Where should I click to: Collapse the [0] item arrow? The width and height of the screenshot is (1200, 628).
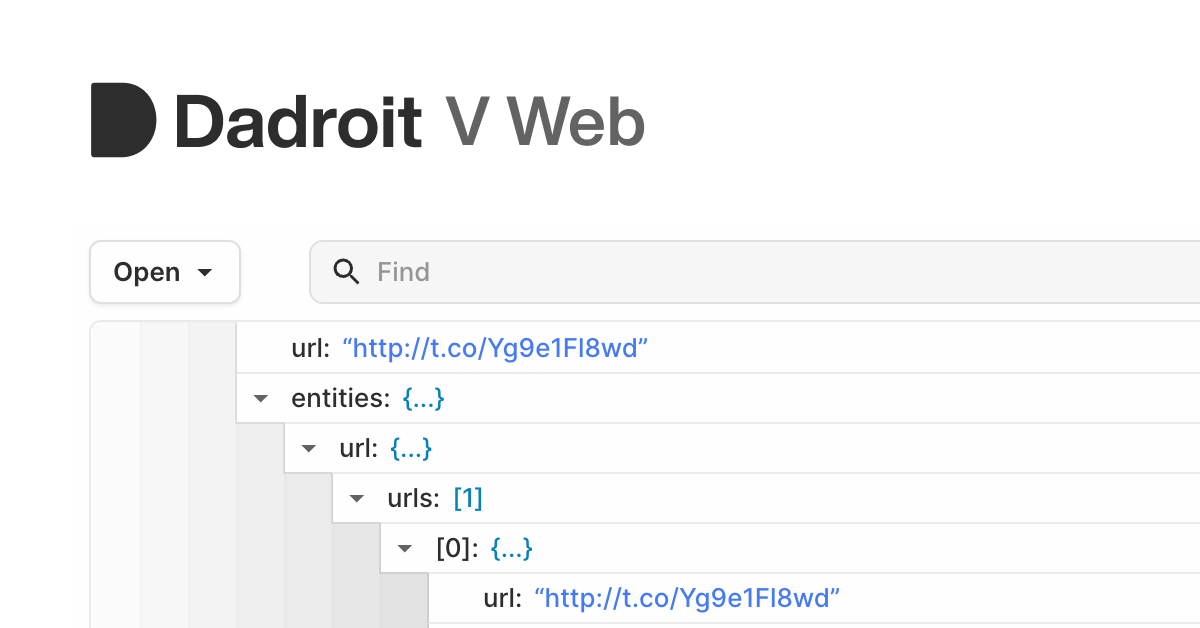pyautogui.click(x=405, y=548)
